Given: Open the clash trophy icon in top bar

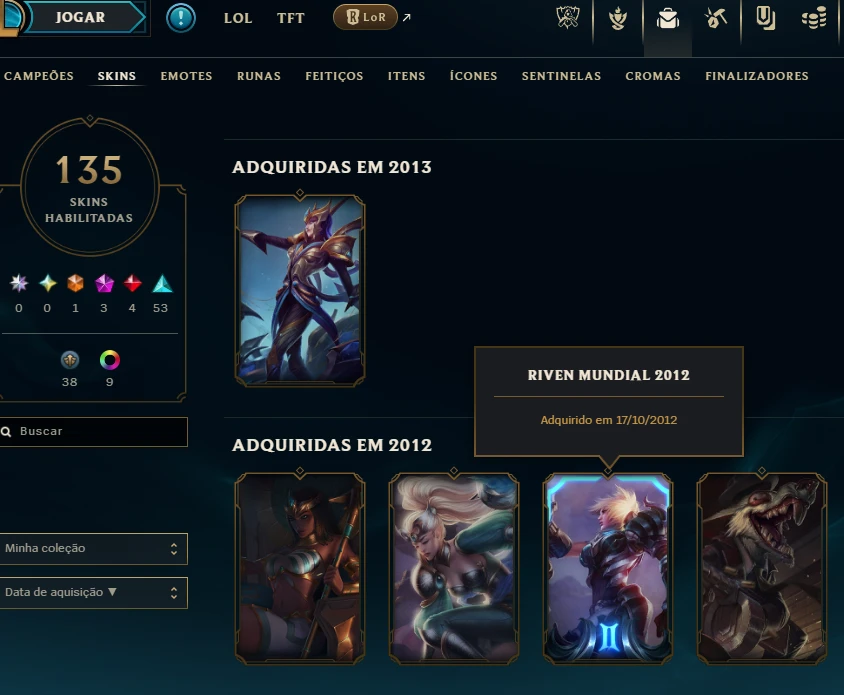Looking at the screenshot, I should point(567,18).
